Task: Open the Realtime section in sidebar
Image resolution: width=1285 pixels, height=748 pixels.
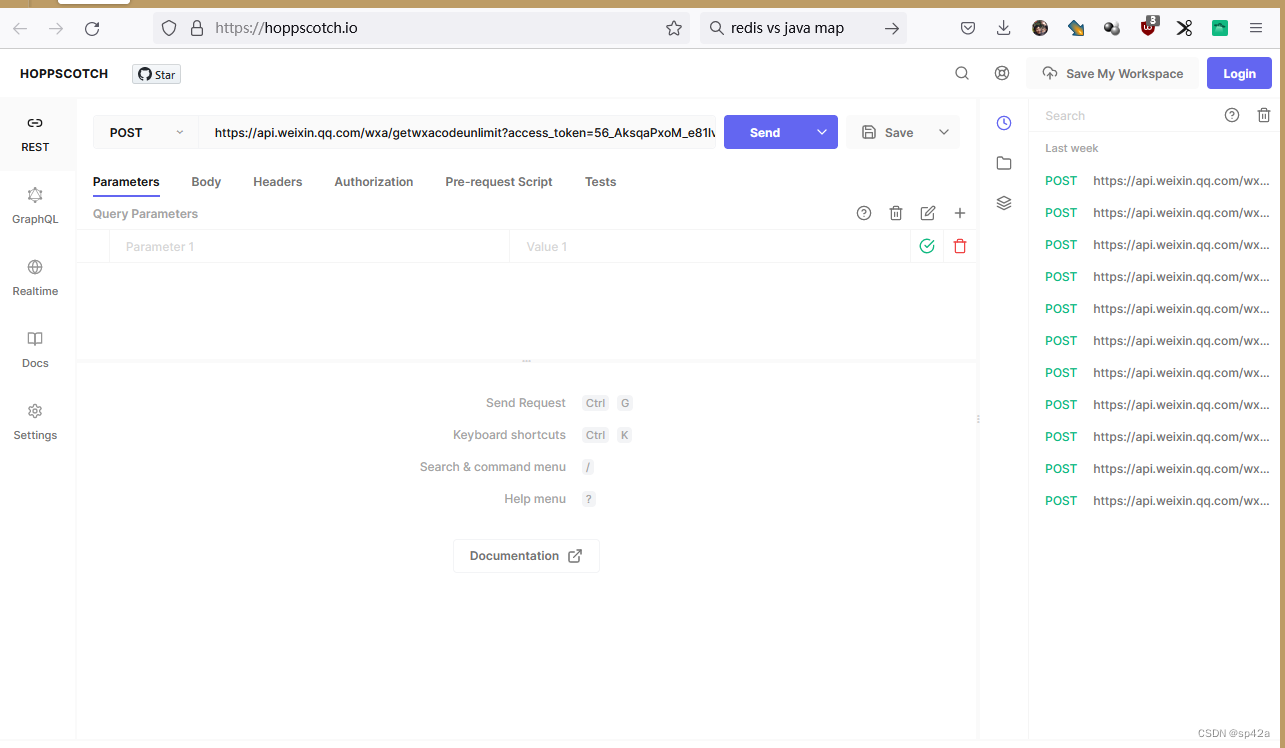Action: [35, 278]
